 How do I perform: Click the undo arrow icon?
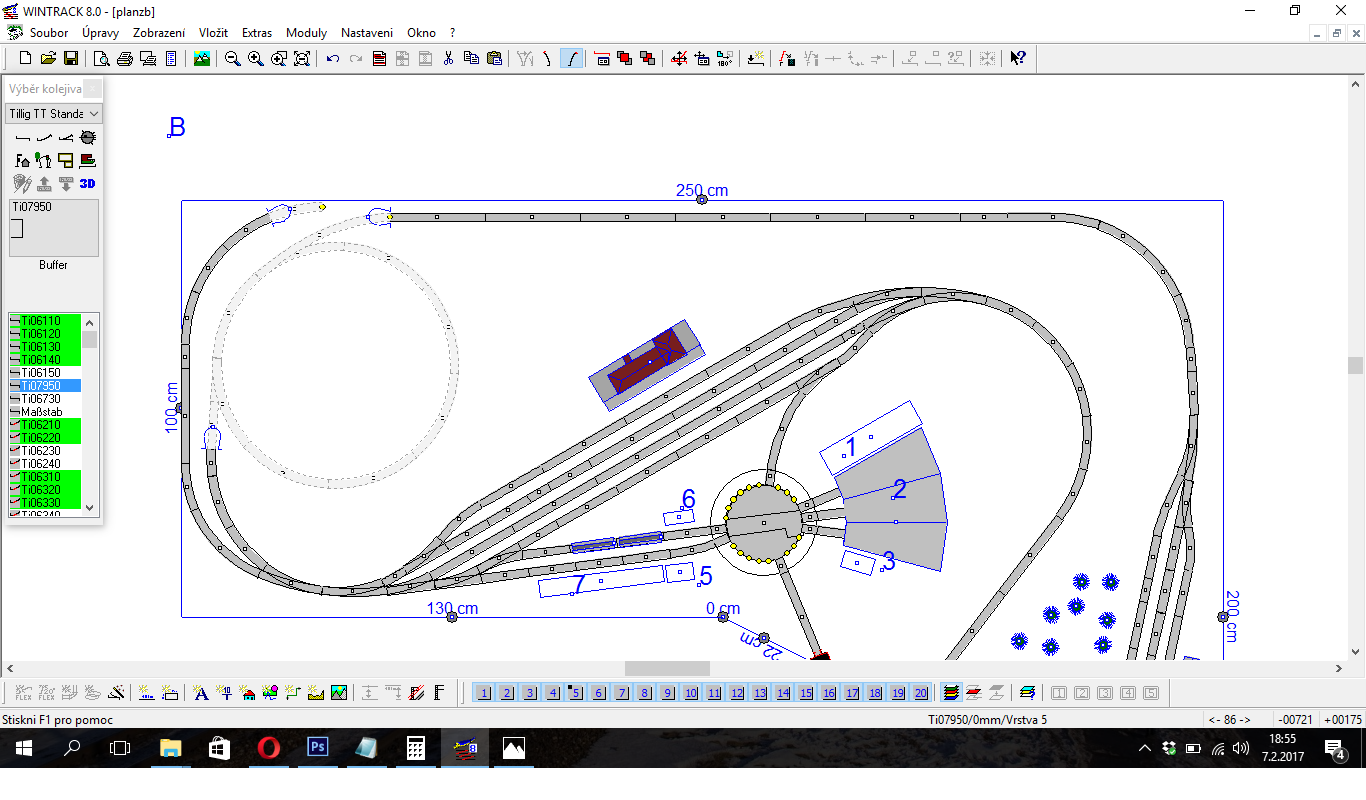[333, 59]
